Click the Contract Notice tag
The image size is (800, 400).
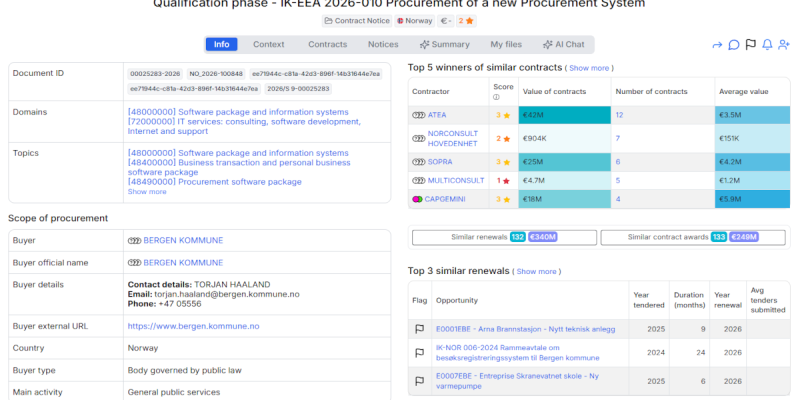pyautogui.click(x=357, y=21)
